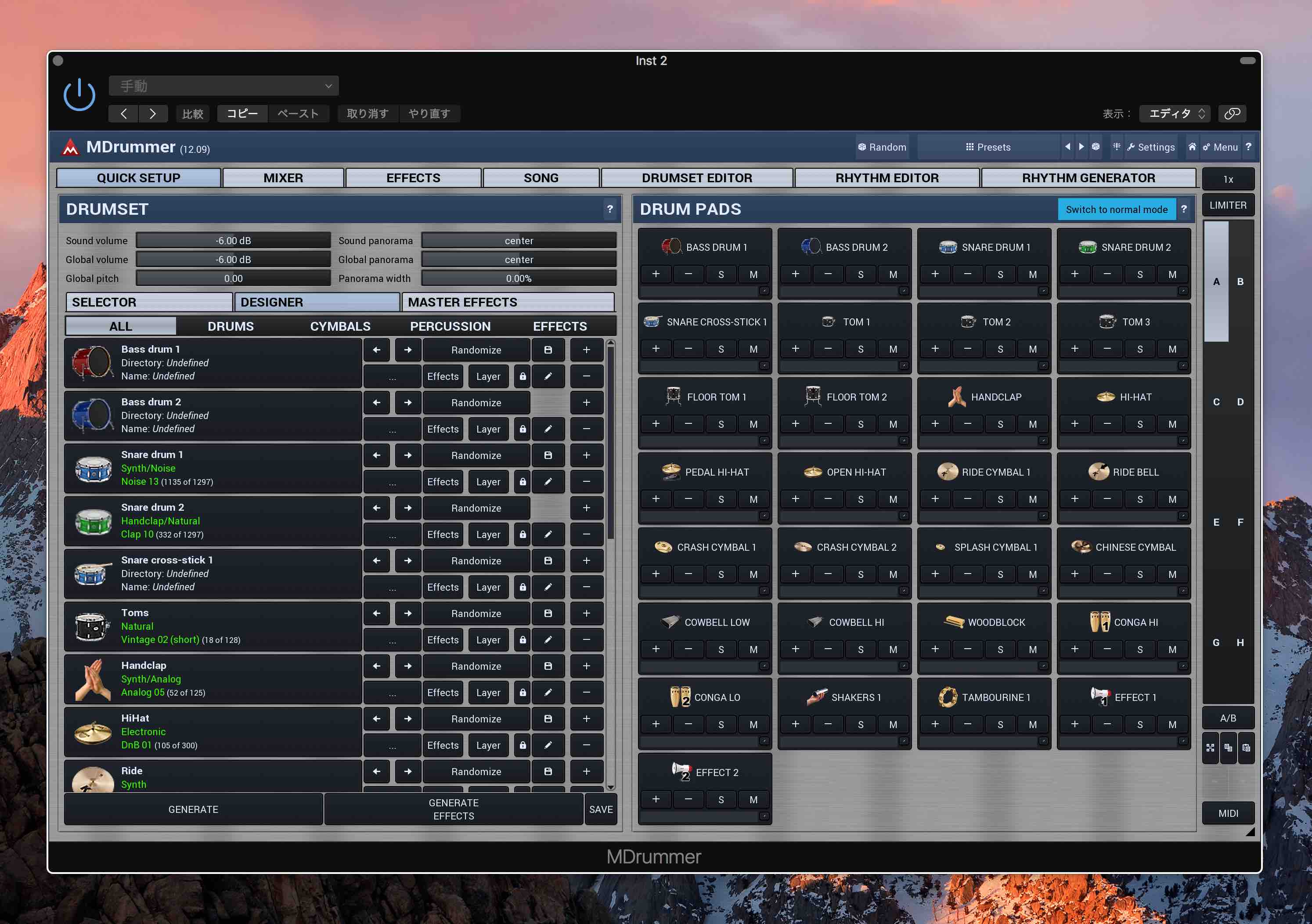The height and width of the screenshot is (924, 1312).
Task: Mute the Bass Drum 1 pad
Action: click(753, 274)
